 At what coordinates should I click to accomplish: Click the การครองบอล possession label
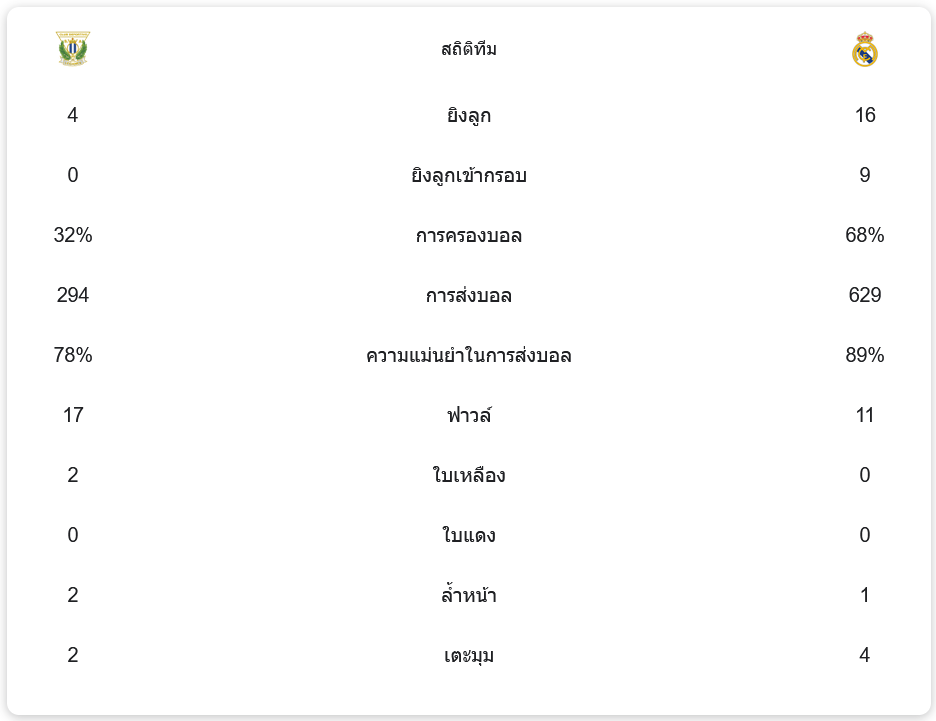click(x=468, y=236)
